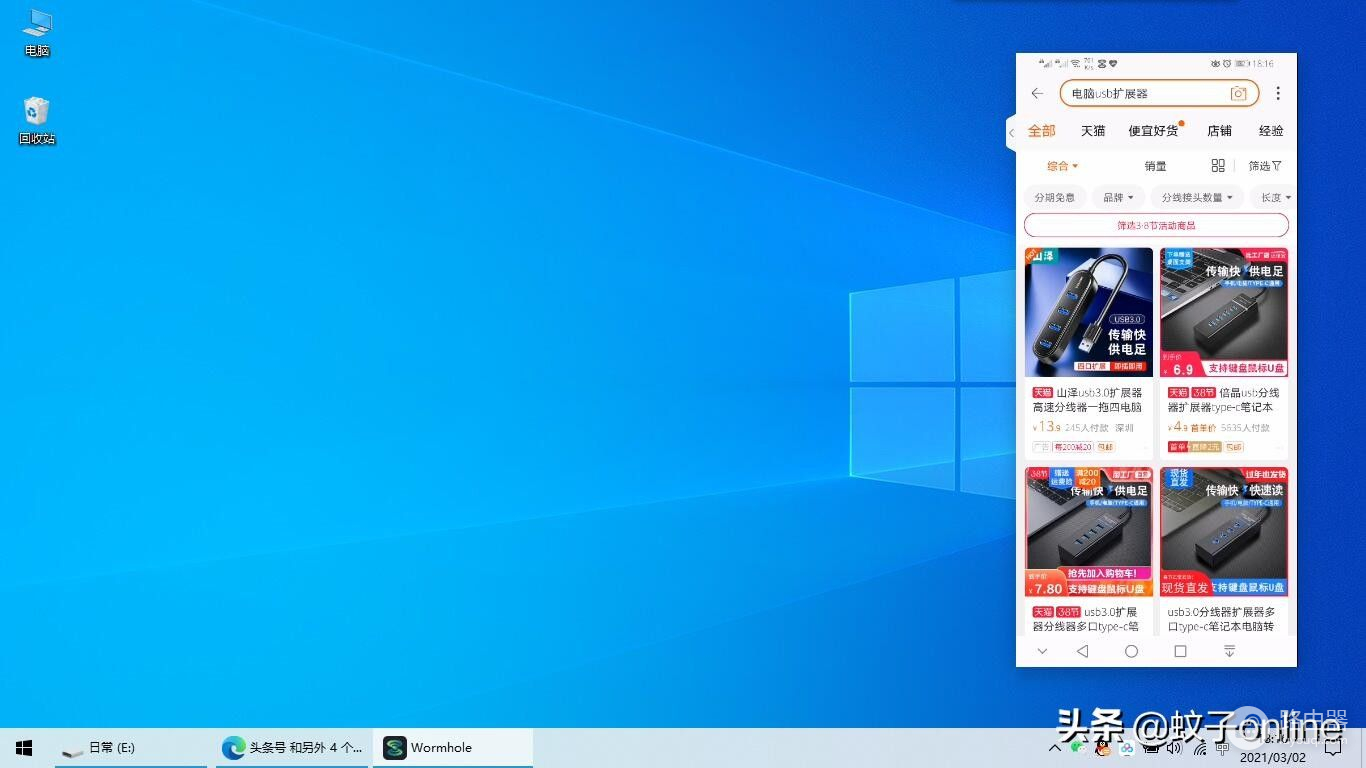Open the 现货直发 hub product image
The image size is (1366, 768).
pyautogui.click(x=1224, y=532)
